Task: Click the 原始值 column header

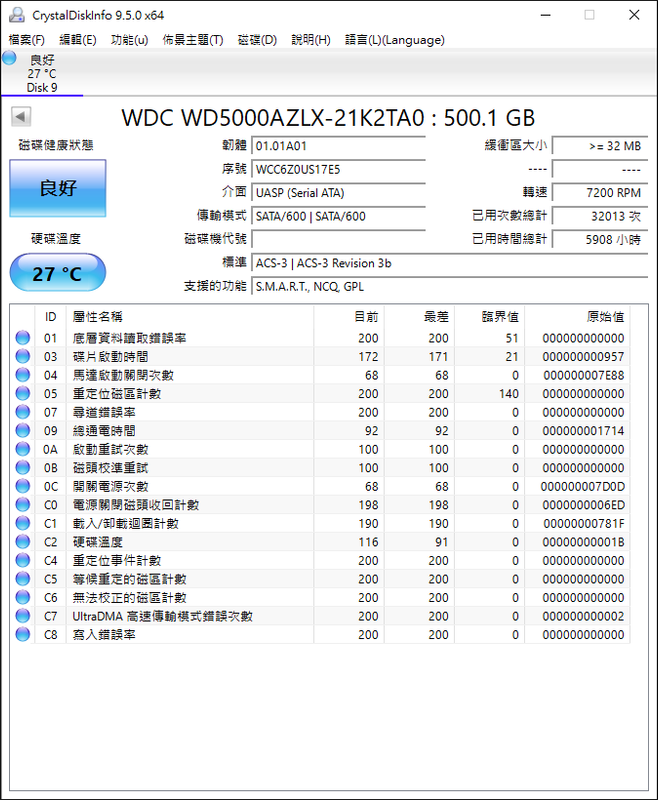Action: (x=577, y=317)
